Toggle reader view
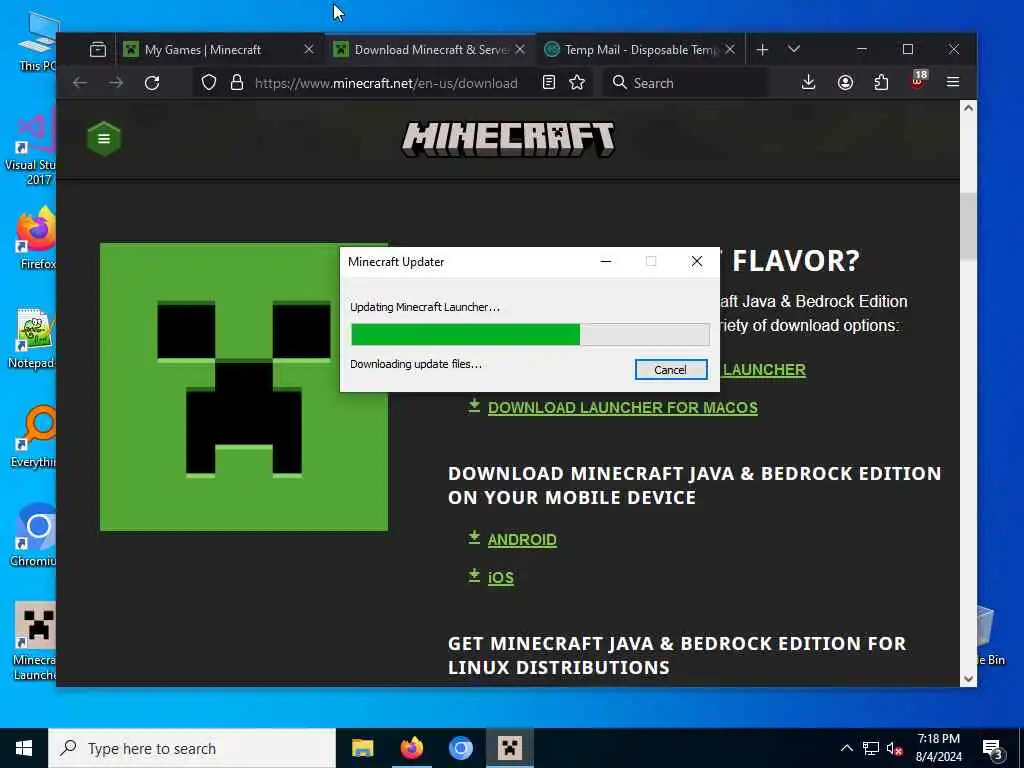Image resolution: width=1024 pixels, height=768 pixels. pos(549,83)
